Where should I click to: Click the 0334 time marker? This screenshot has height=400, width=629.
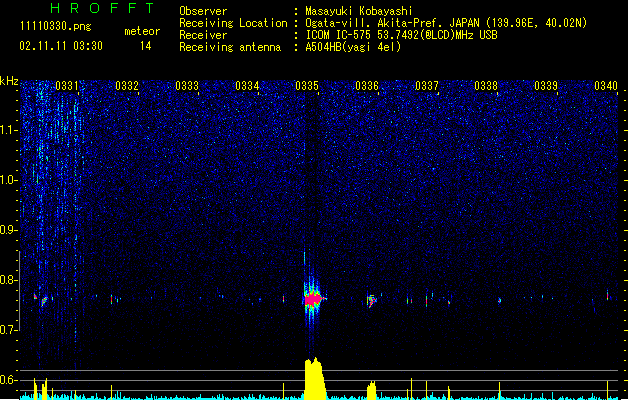point(247,86)
